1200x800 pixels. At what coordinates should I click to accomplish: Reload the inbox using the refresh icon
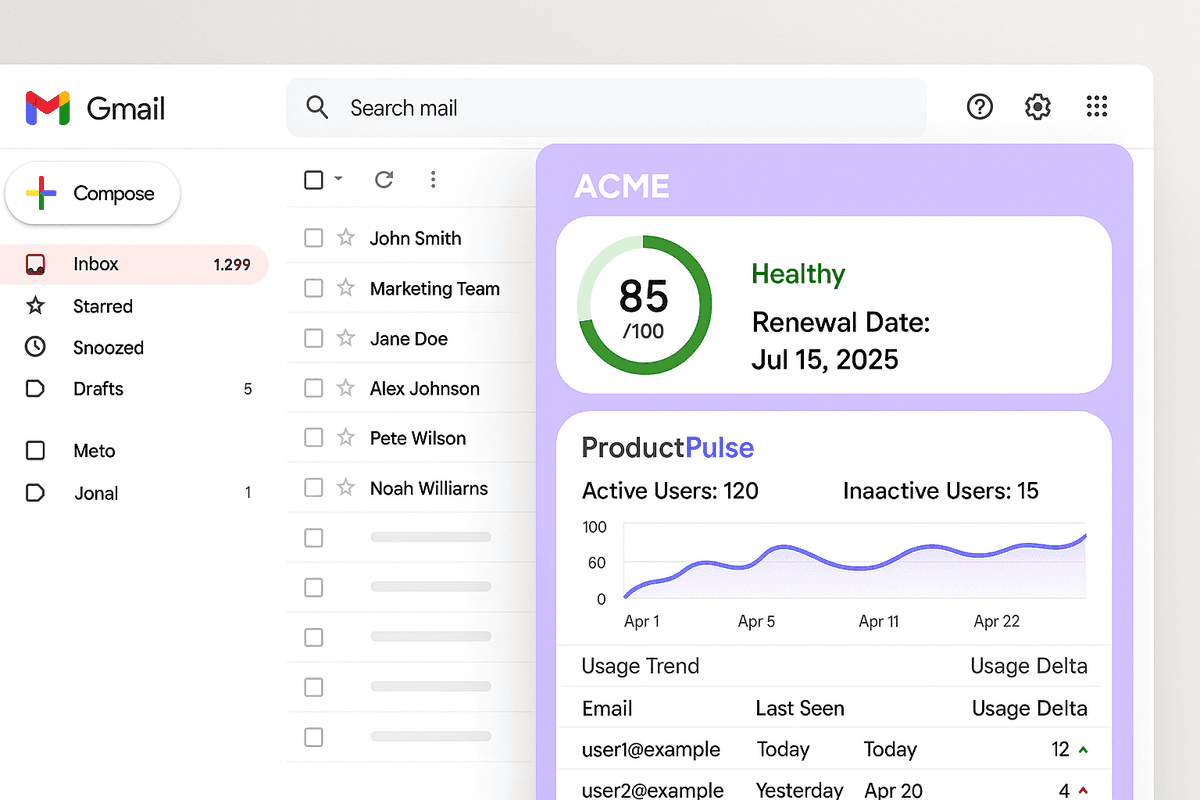[x=383, y=179]
